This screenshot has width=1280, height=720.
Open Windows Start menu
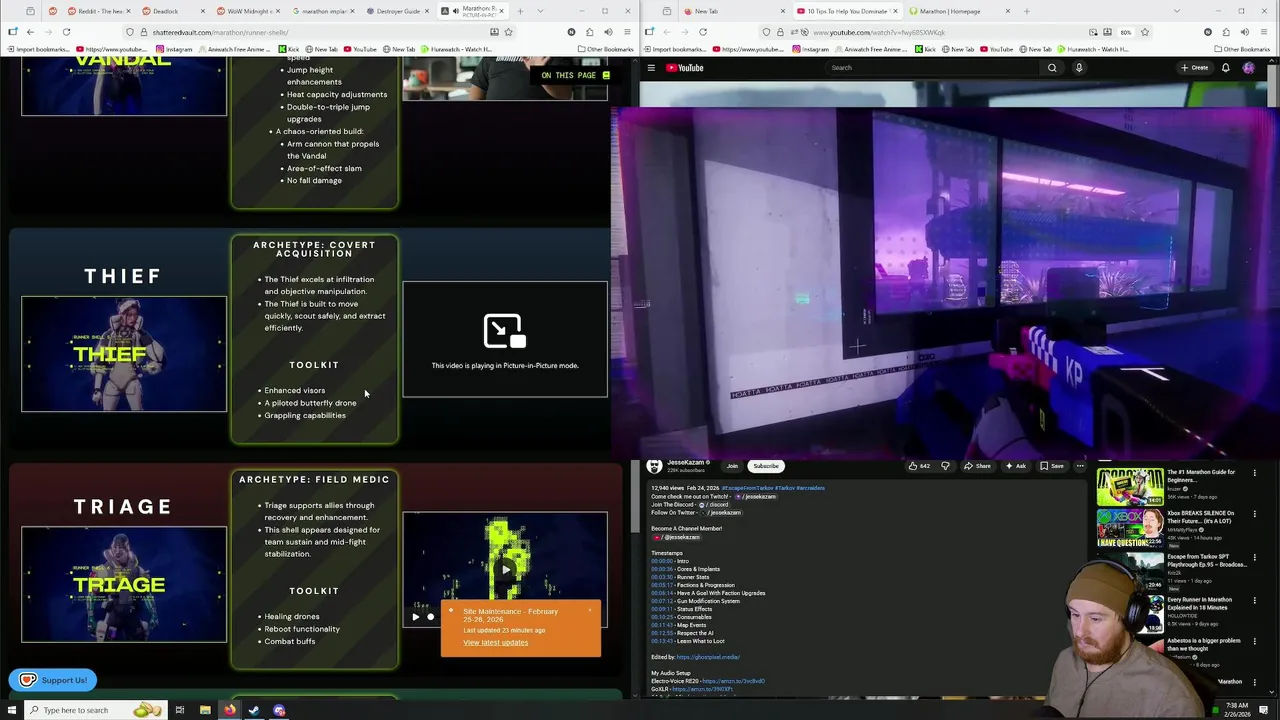(x=13, y=710)
